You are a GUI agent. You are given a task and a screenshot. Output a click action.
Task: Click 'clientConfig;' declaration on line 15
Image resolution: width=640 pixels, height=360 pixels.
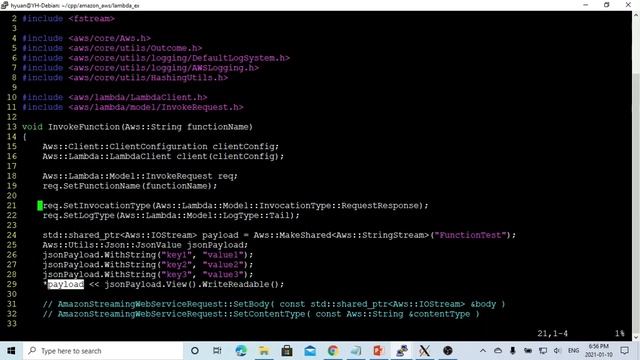click(246, 147)
